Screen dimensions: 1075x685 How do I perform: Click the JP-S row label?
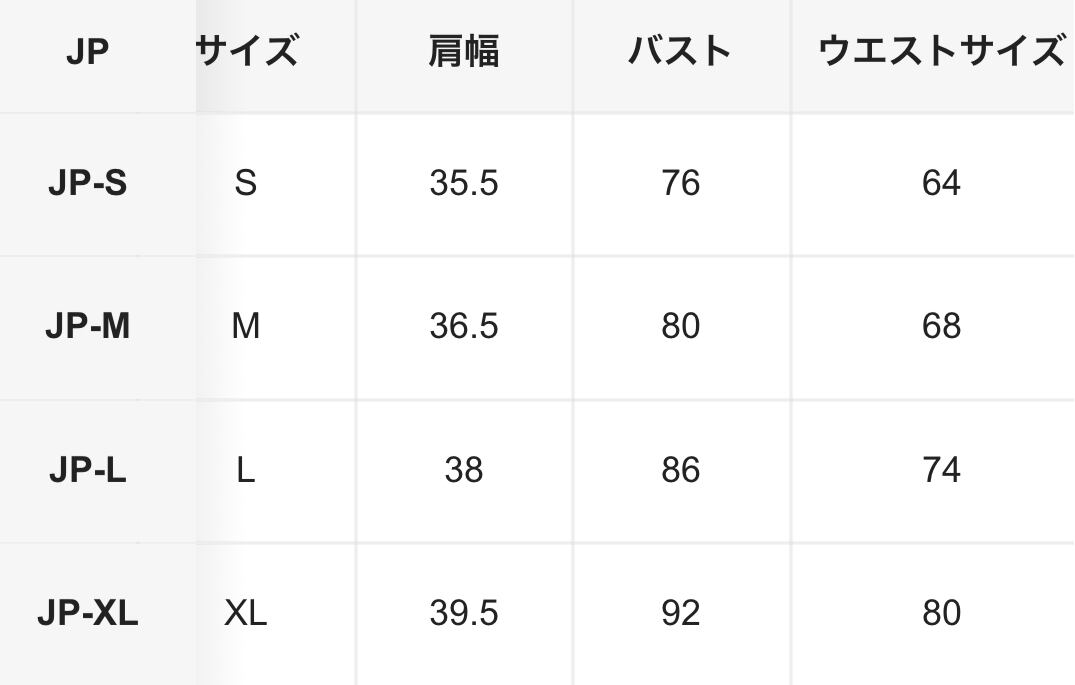[87, 183]
